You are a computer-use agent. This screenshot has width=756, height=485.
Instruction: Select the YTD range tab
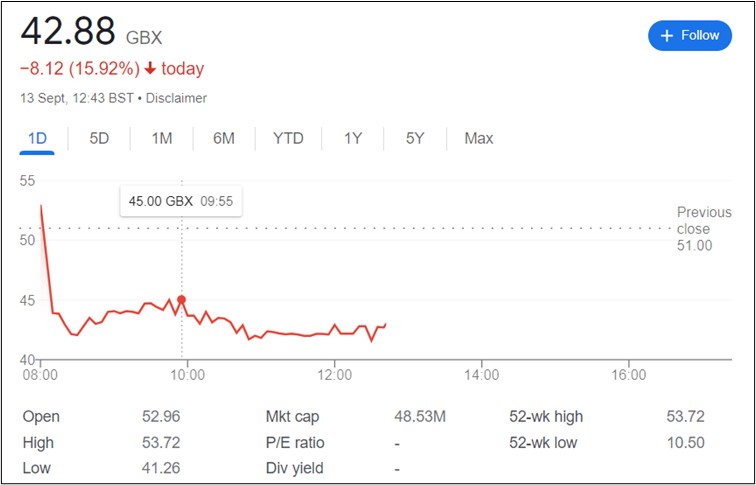[288, 138]
